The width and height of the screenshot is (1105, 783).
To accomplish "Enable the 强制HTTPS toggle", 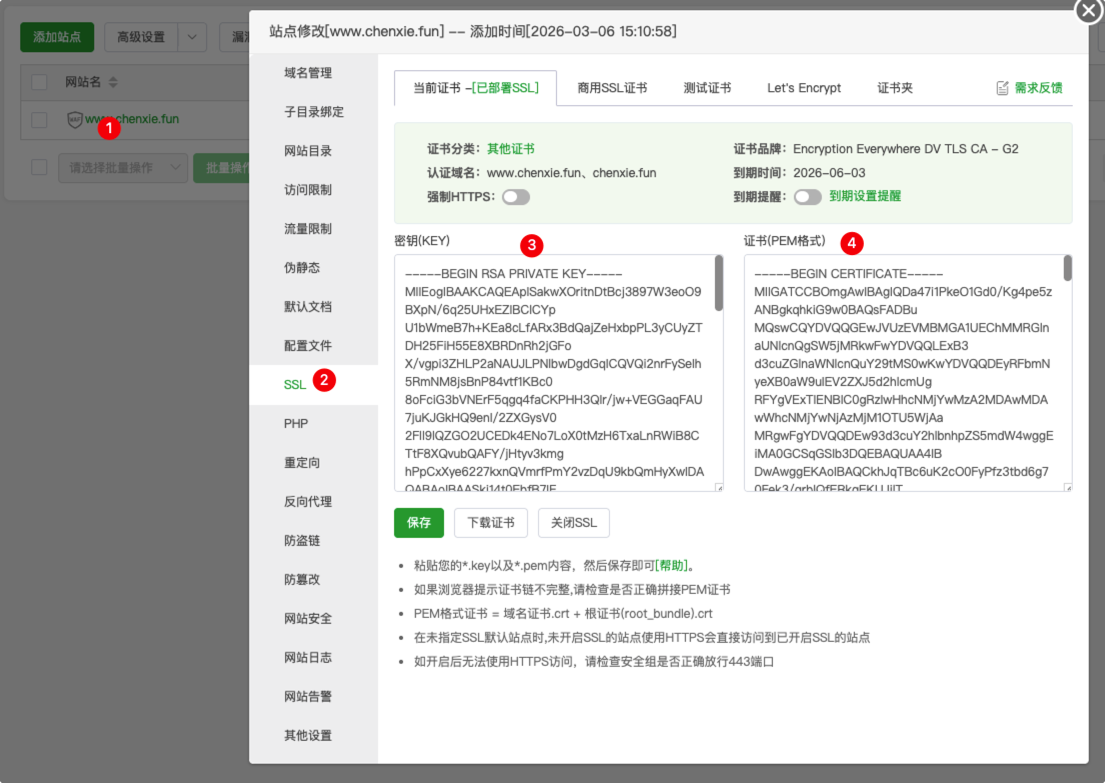I will 516,197.
